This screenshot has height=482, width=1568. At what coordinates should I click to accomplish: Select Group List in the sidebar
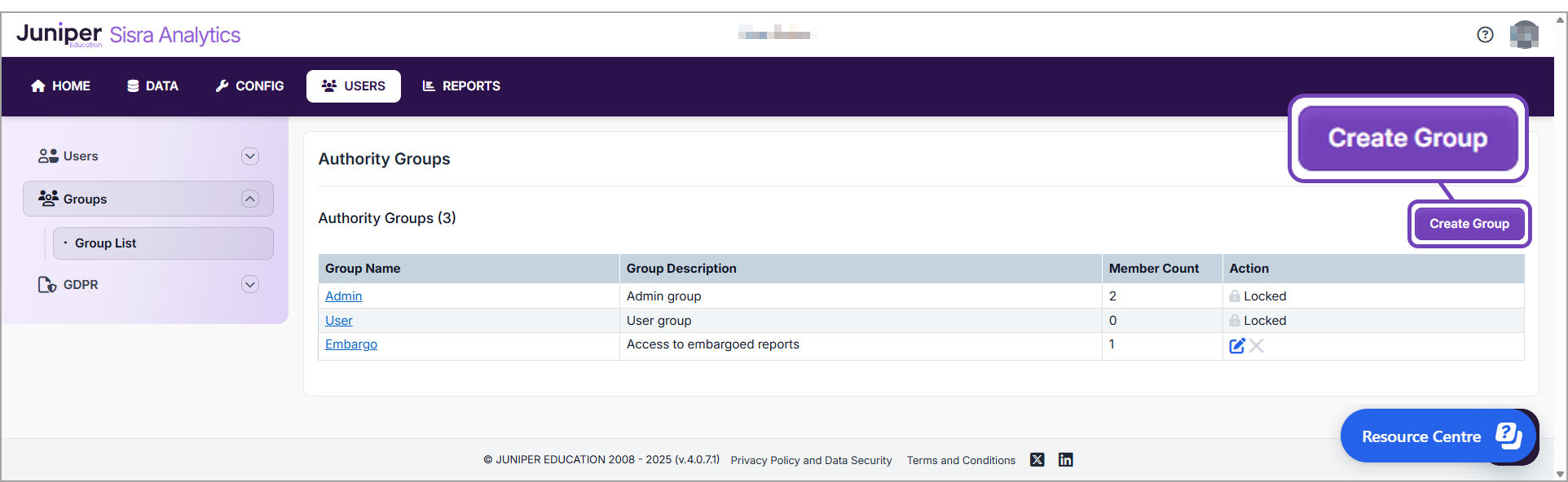(106, 243)
